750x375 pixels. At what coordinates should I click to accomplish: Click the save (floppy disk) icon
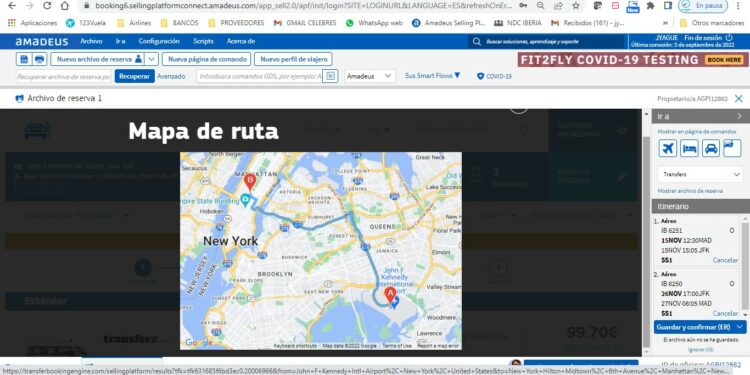(x=24, y=59)
